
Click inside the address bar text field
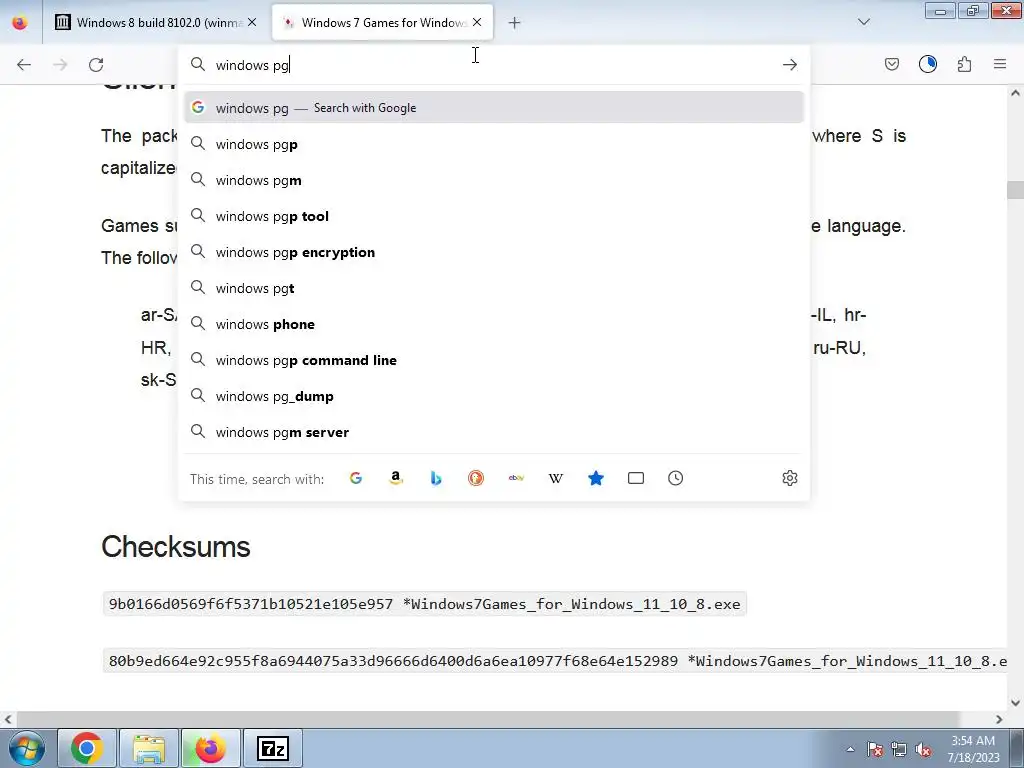click(493, 65)
